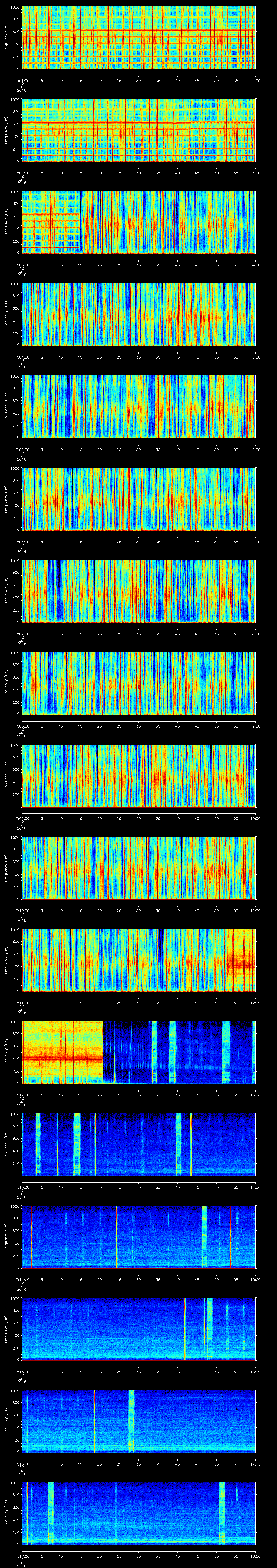277x1568 pixels.
Task: Click the "7:04:00" time axis label
Action: pyautogui.click(x=22, y=357)
